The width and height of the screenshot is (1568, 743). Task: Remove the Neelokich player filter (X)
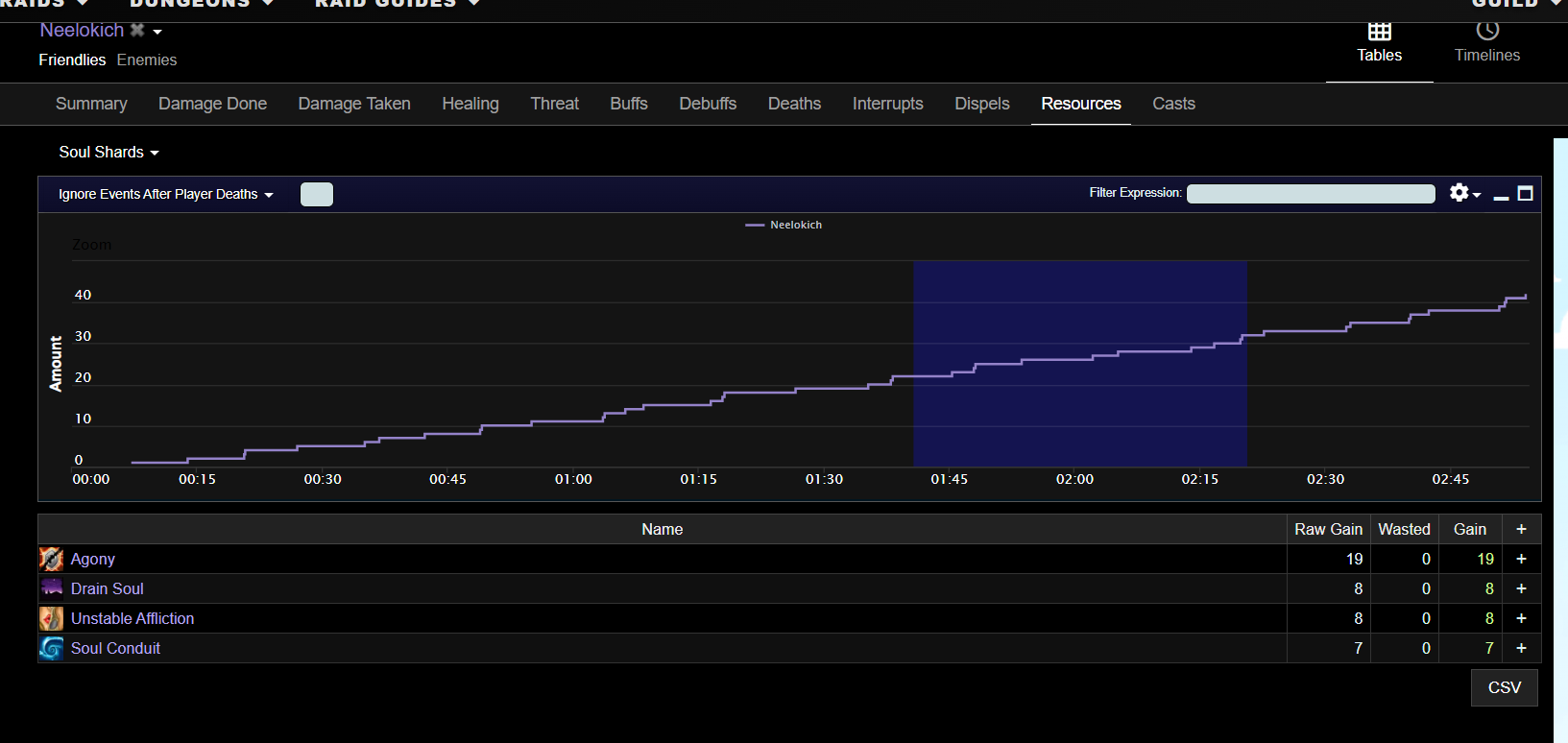point(137,30)
